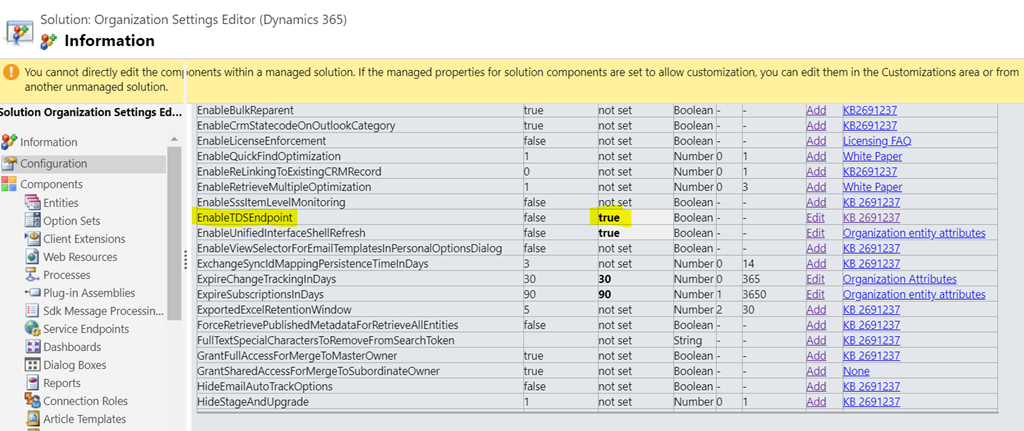Click Edit for ExpireChangeTrackingInDays
1024x431 pixels.
815,279
